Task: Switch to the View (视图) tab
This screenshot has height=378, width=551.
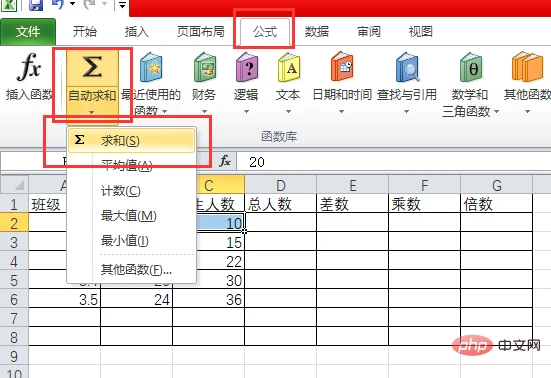Action: point(421,32)
